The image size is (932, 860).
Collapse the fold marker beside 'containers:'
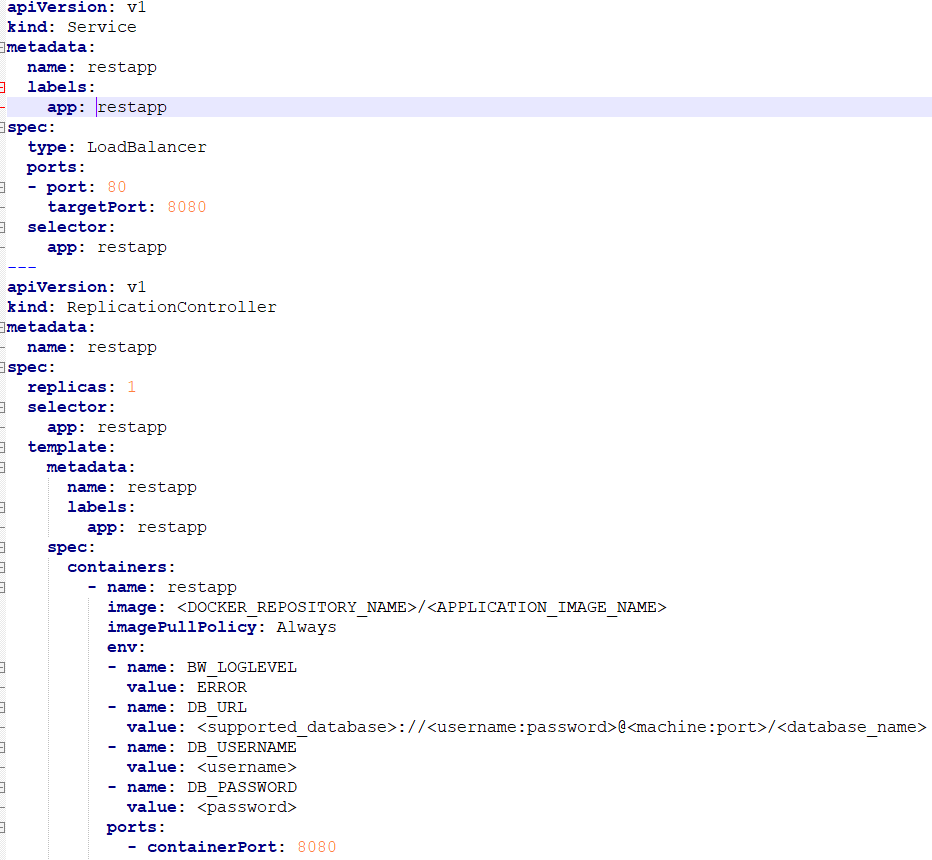tap(2, 567)
